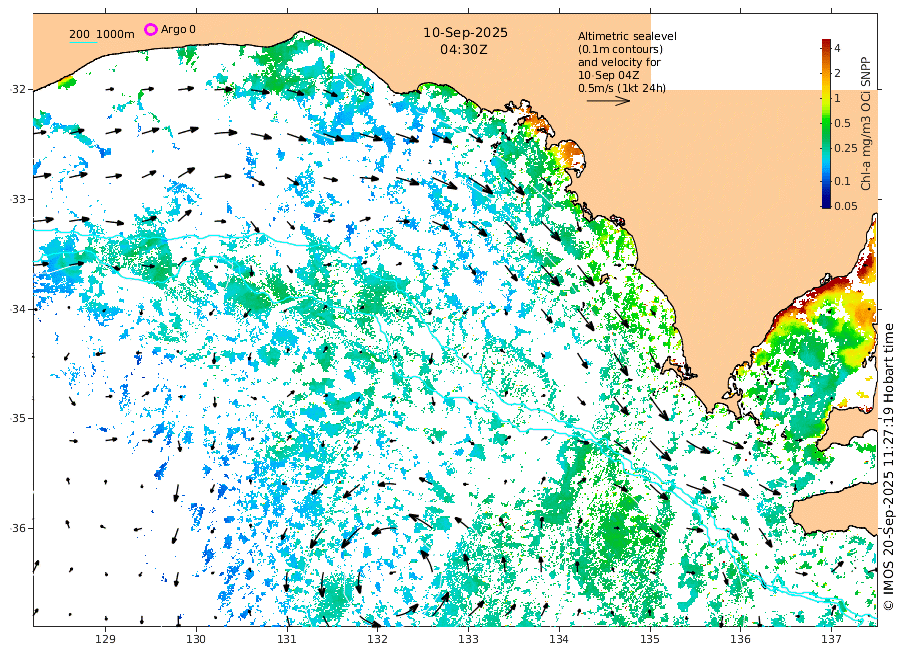Click the '0.5m/s (1kt 24h)' text
Image resolution: width=900 pixels, height=660 pixels.
pyautogui.click(x=622, y=88)
